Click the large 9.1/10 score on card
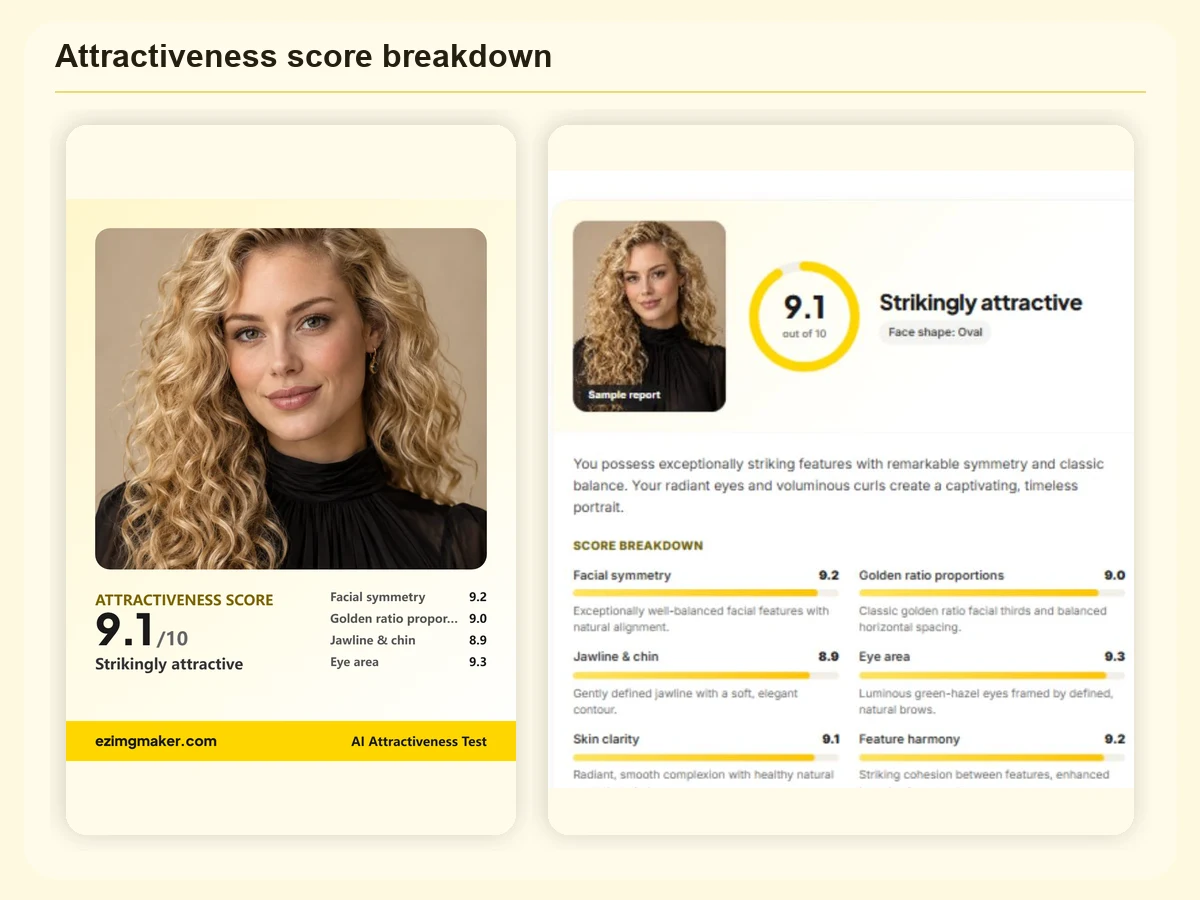Screen dimensions: 1200x900 coord(141,631)
